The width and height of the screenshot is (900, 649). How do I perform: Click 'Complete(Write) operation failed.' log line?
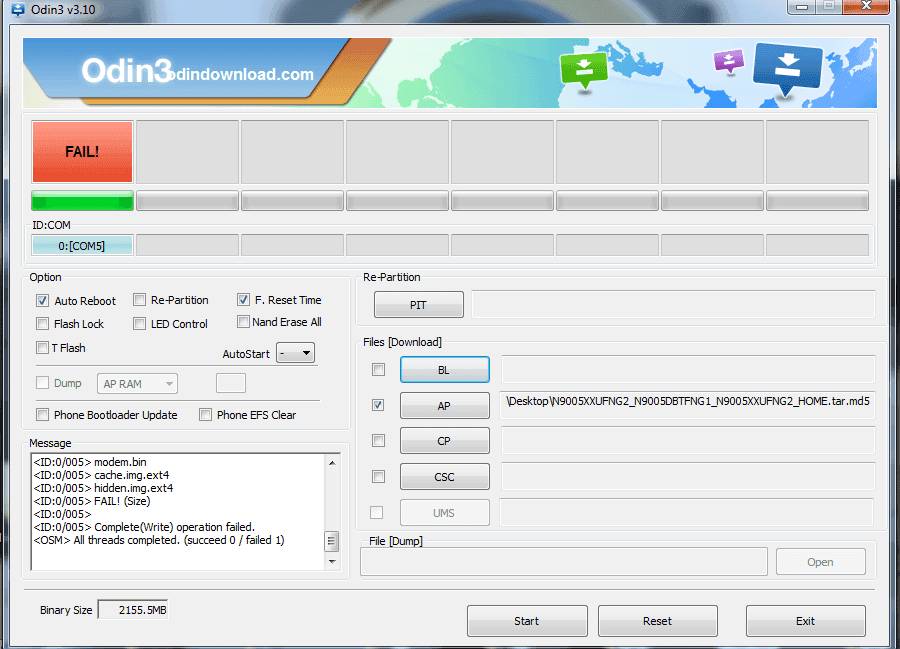pyautogui.click(x=144, y=527)
